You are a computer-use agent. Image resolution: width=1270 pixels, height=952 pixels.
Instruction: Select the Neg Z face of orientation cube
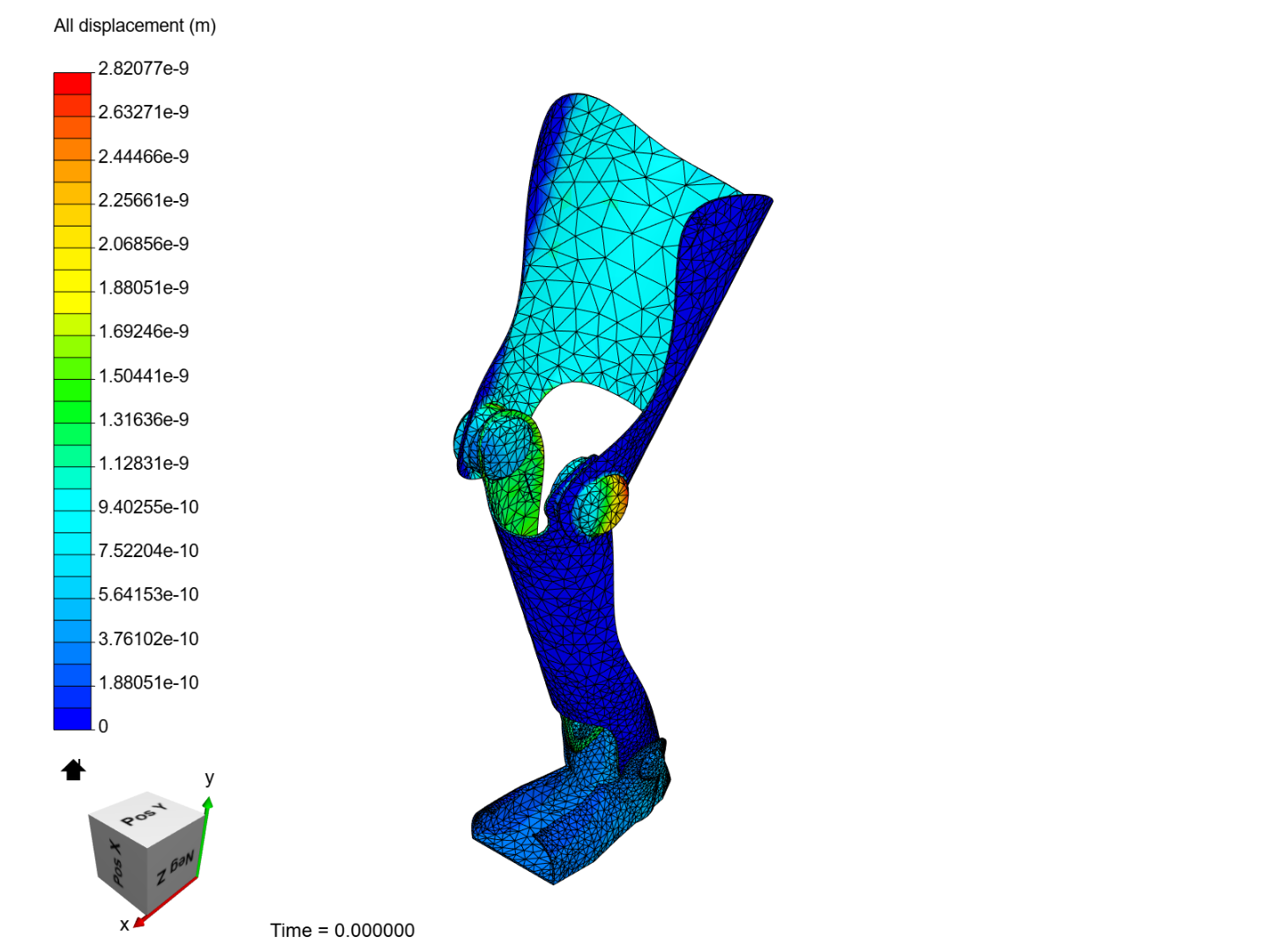(x=175, y=868)
